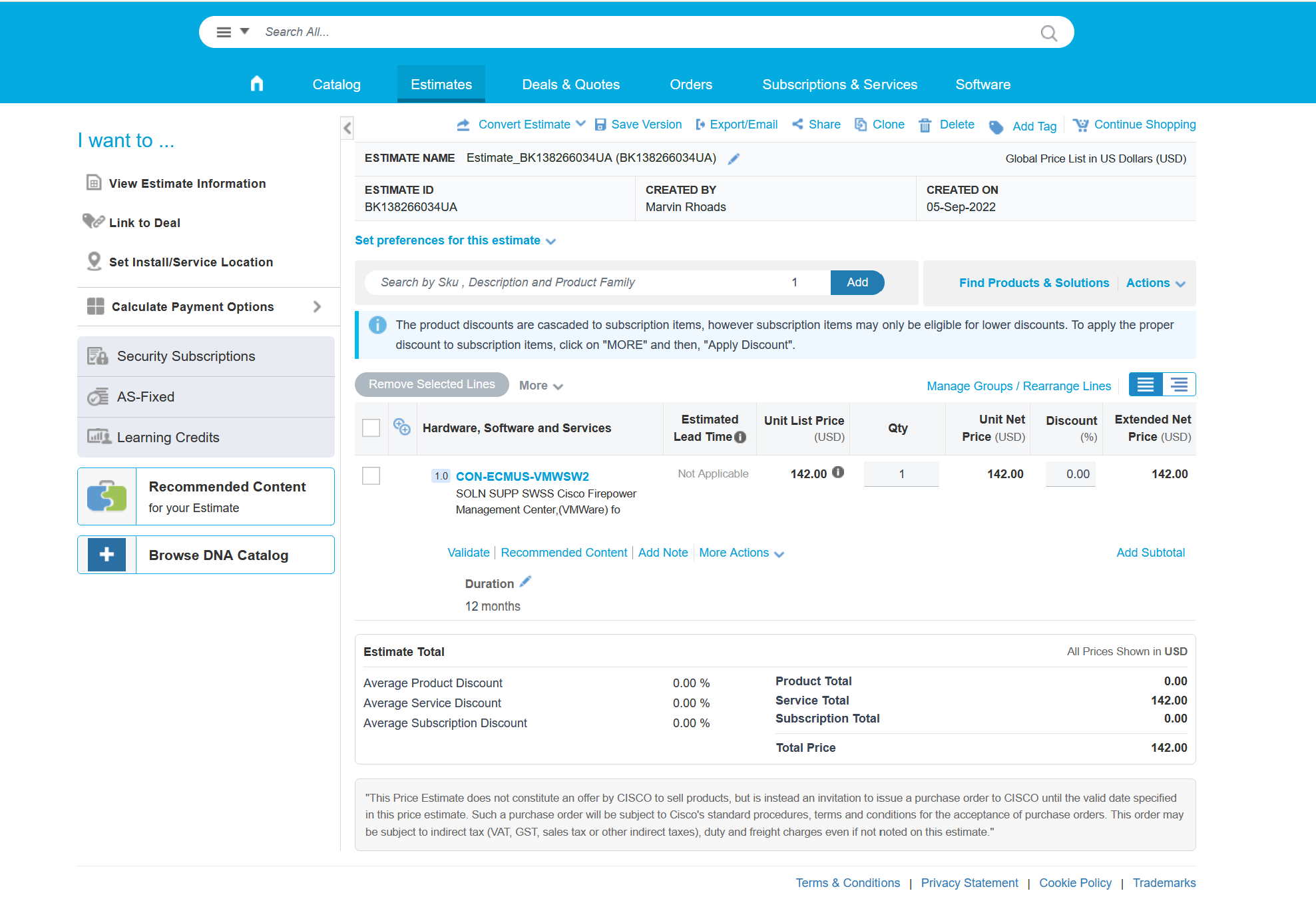Click the Delete trash icon
This screenshot has height=903, width=1316.
[x=925, y=125]
